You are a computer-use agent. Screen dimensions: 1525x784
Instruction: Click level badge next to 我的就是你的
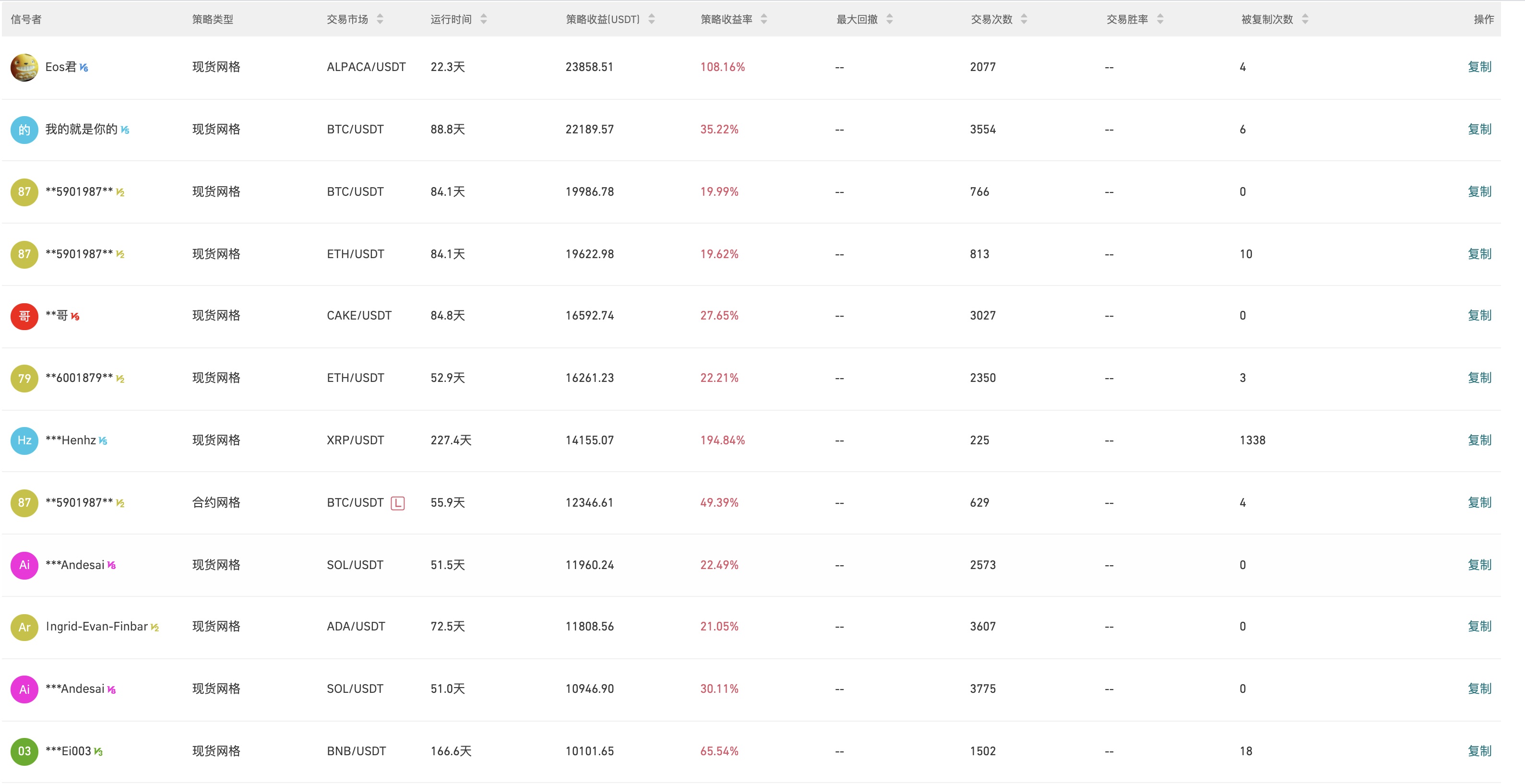pos(125,131)
